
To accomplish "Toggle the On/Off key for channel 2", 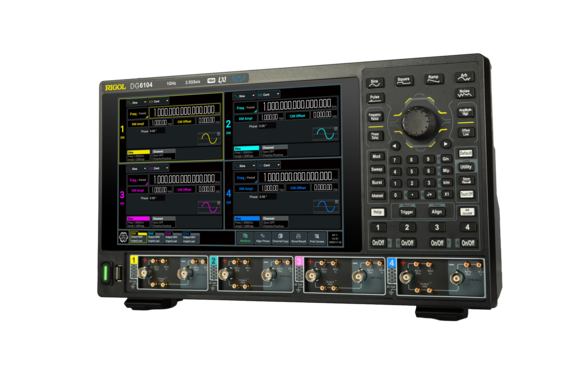I will pyautogui.click(x=407, y=243).
